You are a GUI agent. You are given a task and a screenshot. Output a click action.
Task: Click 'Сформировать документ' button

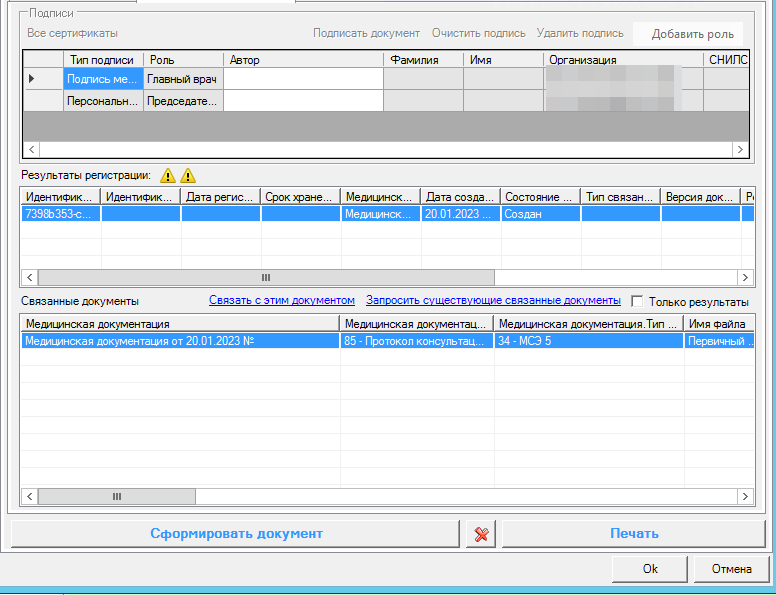[x=236, y=534]
